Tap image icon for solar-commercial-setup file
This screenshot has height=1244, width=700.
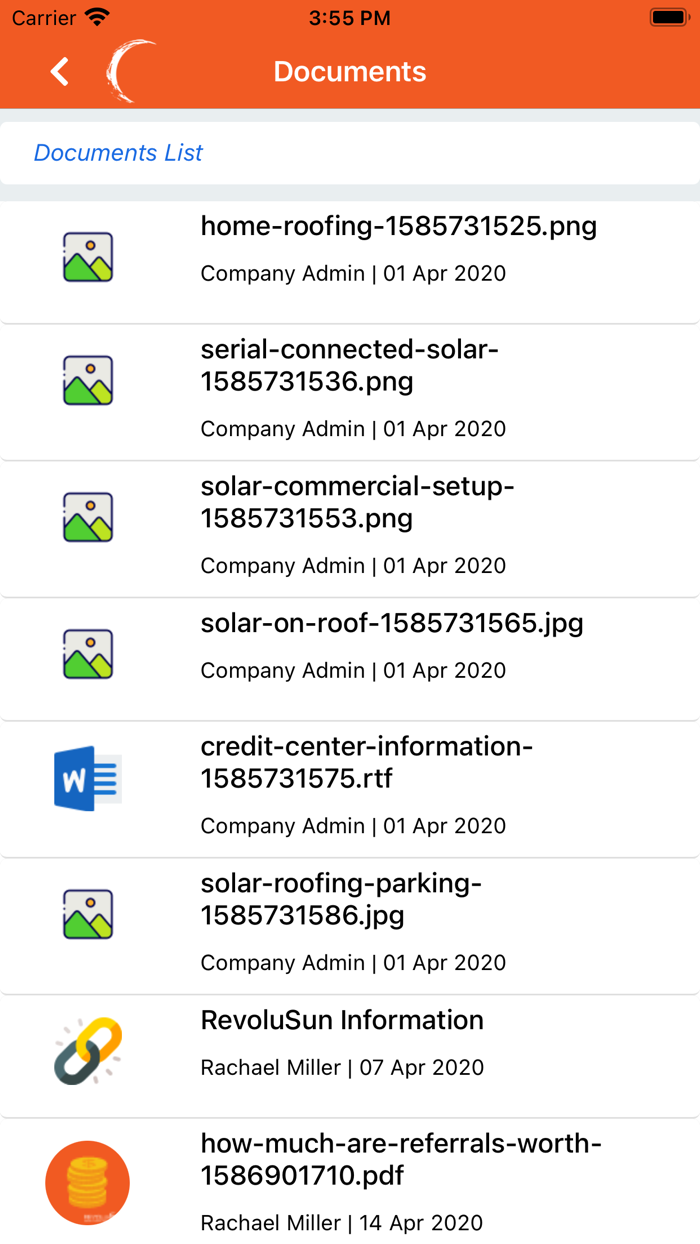point(88,517)
